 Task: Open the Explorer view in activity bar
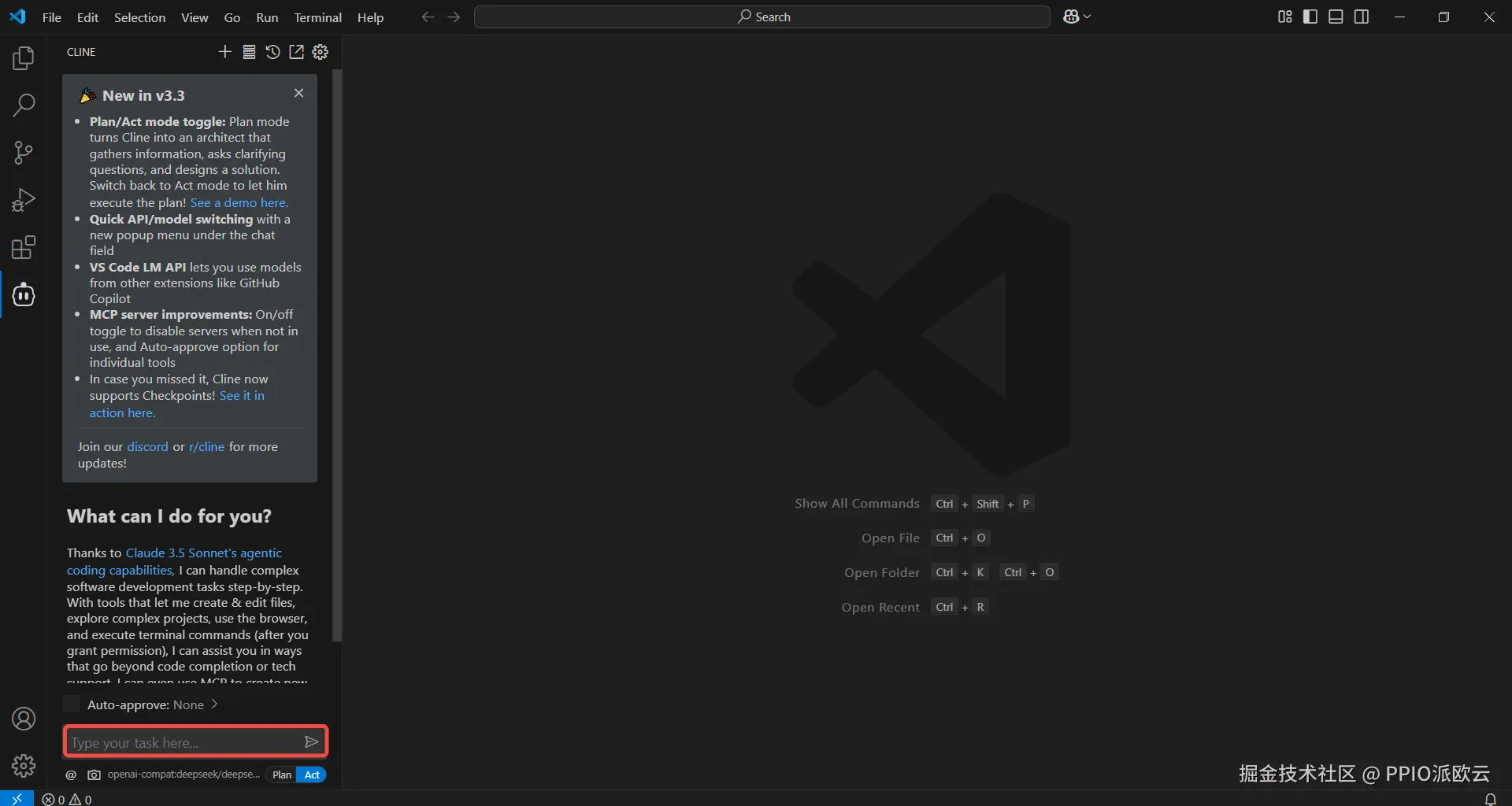pos(24,57)
